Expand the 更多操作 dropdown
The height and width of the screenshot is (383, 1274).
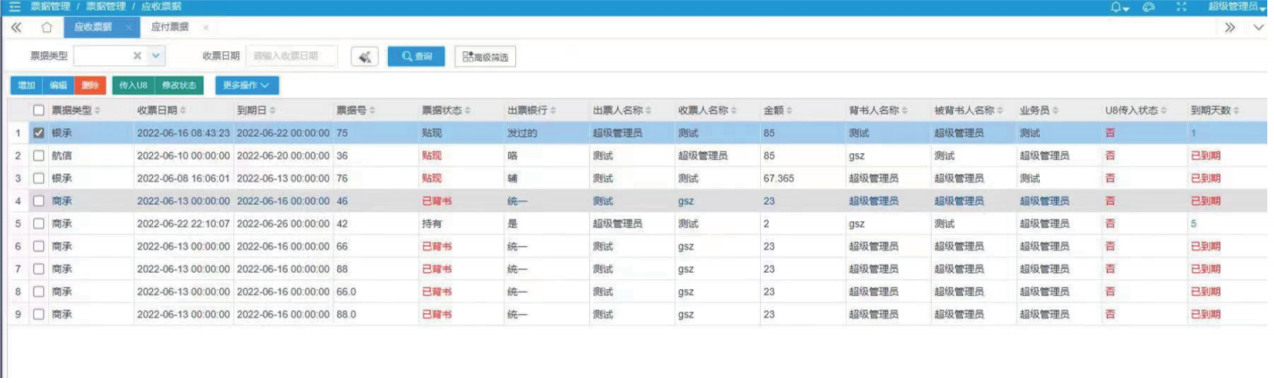click(246, 86)
